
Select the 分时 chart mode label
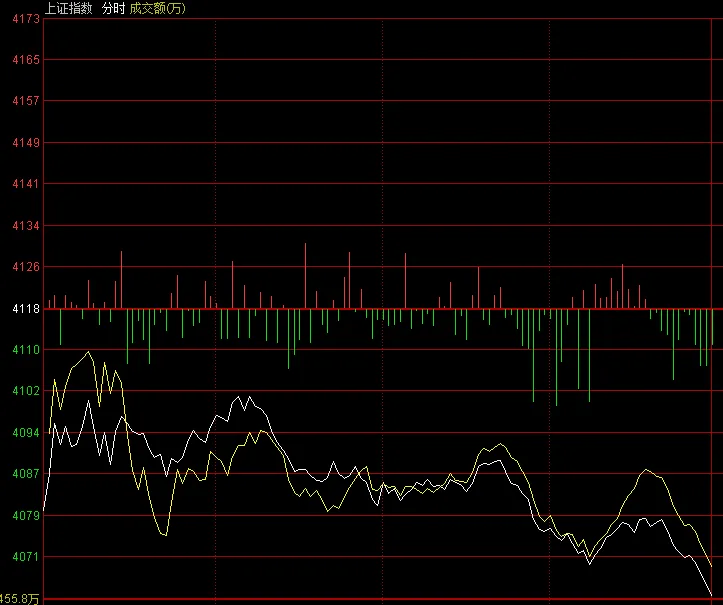click(113, 8)
